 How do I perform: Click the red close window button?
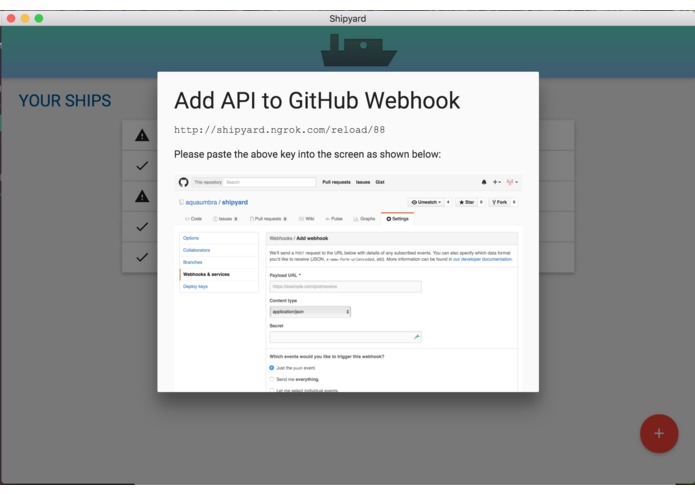(x=11, y=18)
